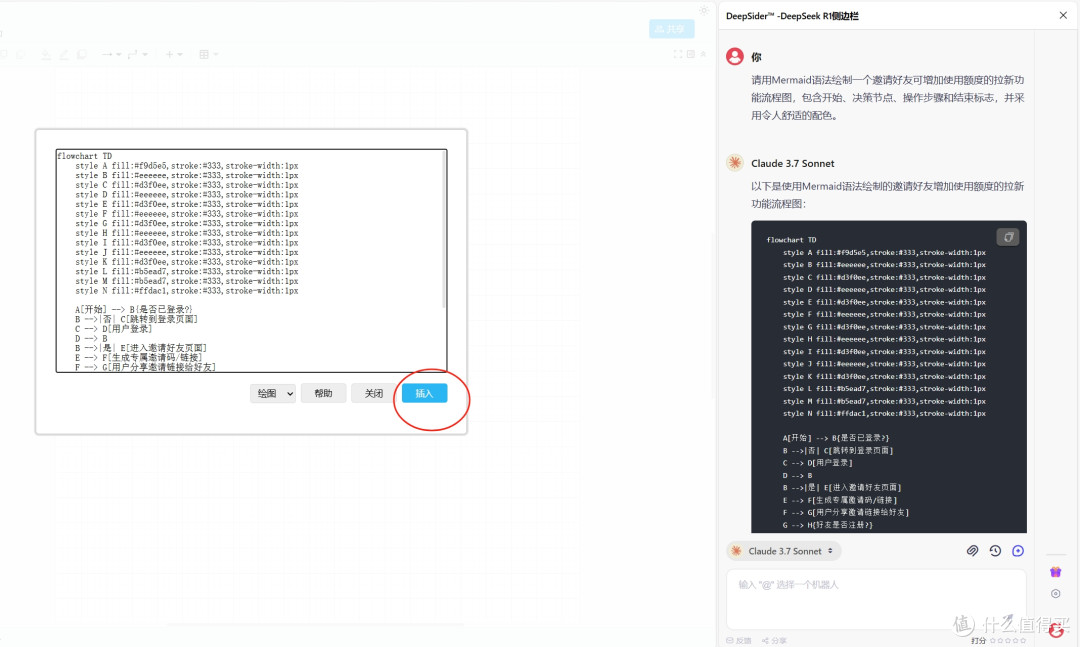Click the blue 共享 share button in editor
The width and height of the screenshot is (1080, 647).
click(671, 29)
